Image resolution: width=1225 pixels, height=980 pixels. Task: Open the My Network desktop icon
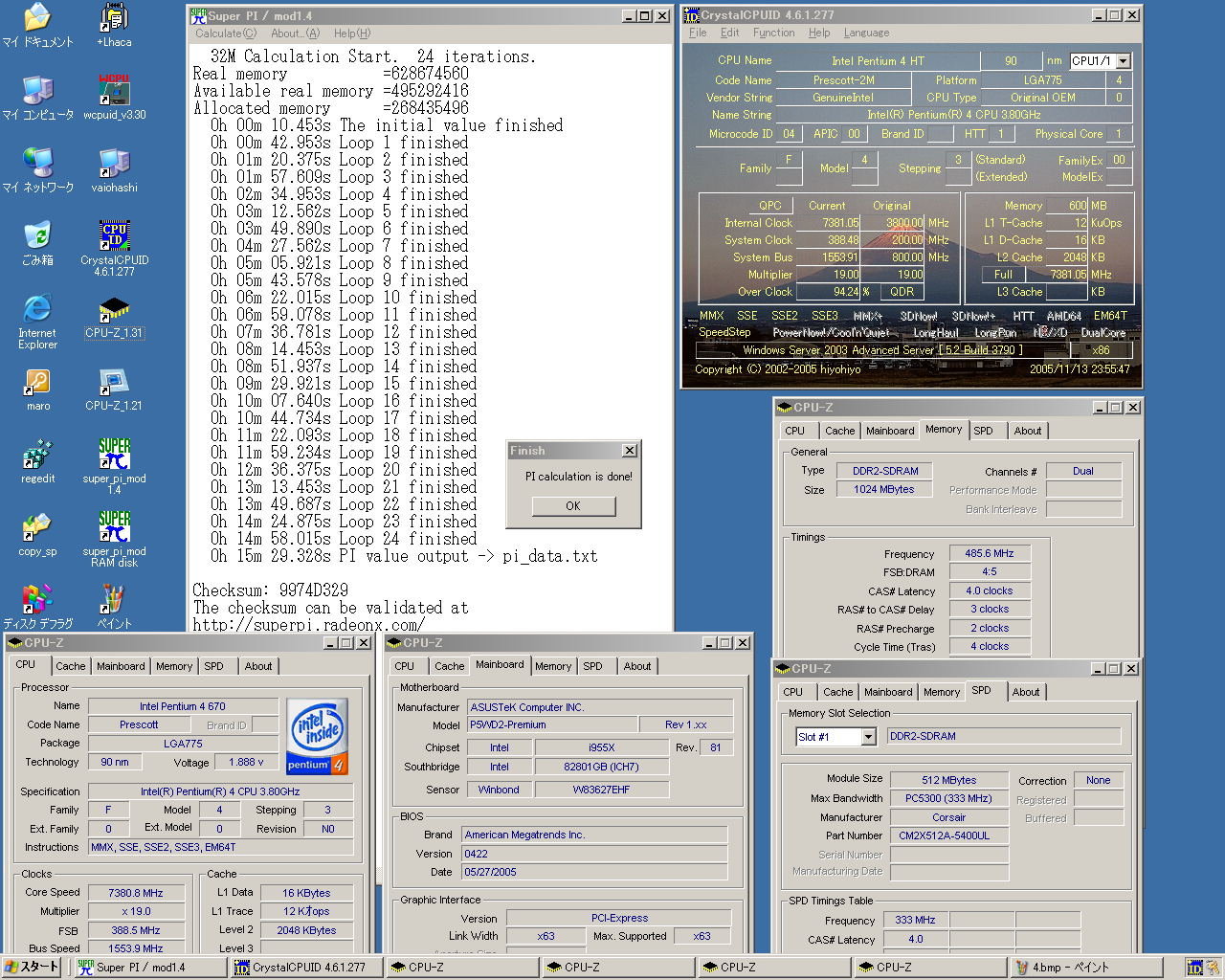click(x=37, y=171)
